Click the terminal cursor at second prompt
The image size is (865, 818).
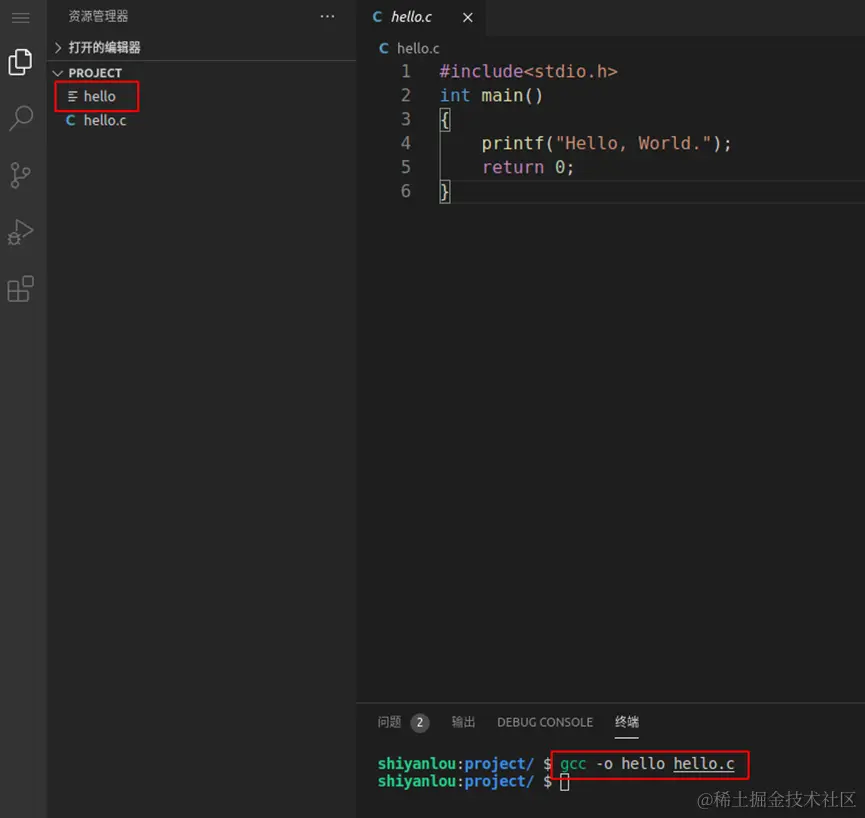click(564, 782)
